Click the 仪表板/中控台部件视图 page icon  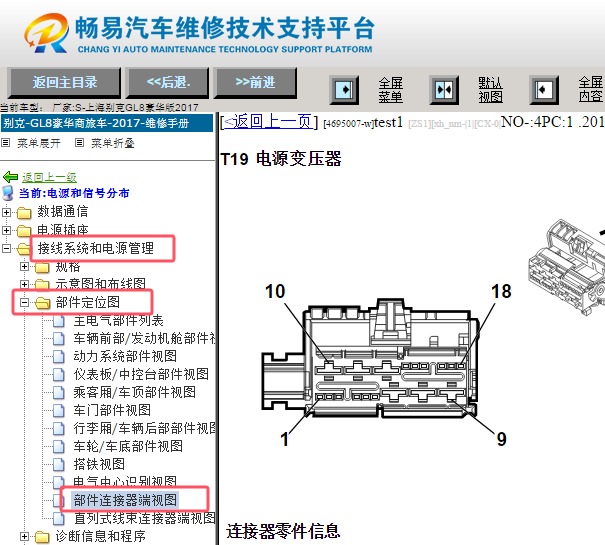click(x=59, y=374)
